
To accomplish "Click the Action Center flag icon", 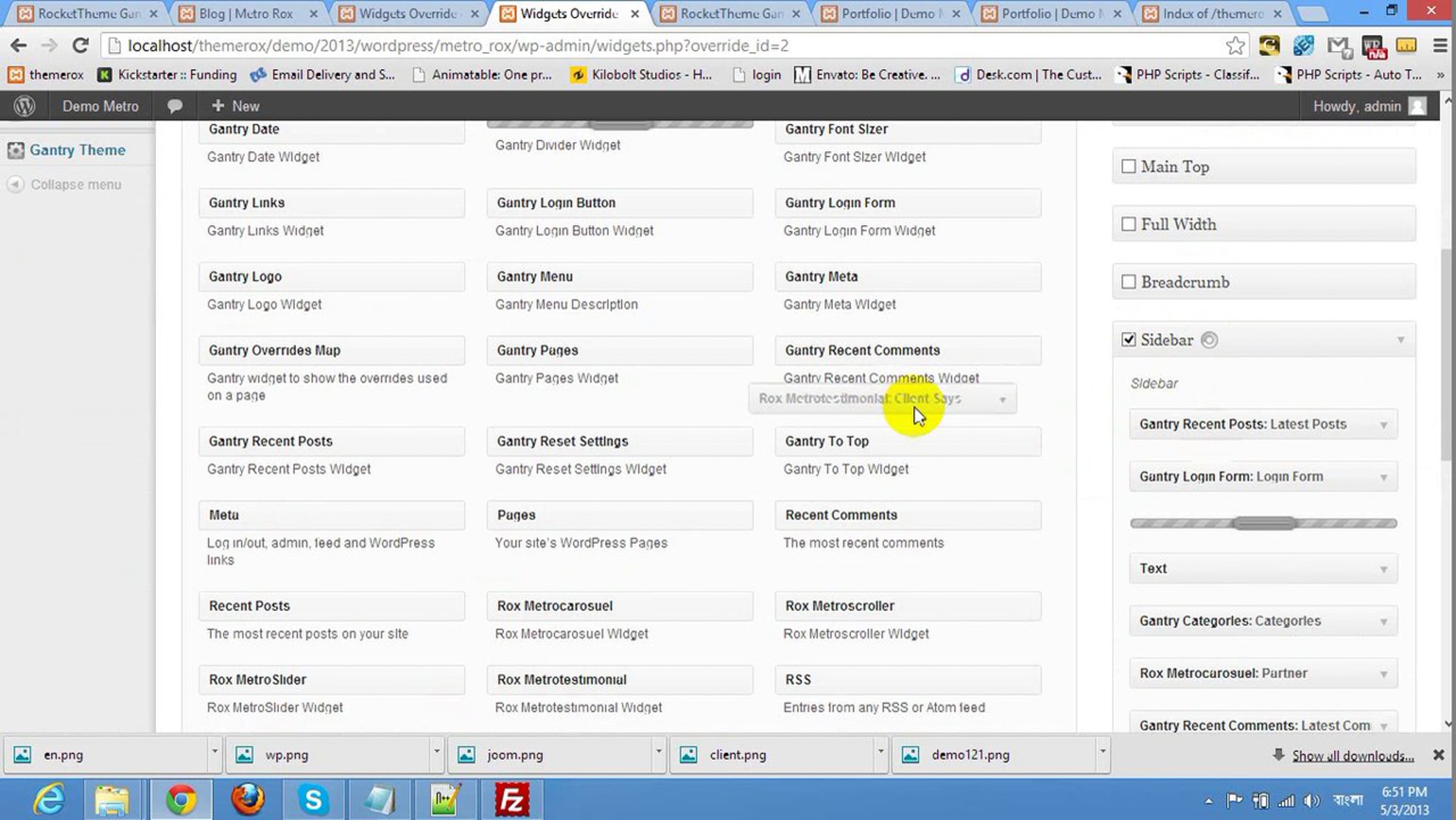I will (1234, 801).
